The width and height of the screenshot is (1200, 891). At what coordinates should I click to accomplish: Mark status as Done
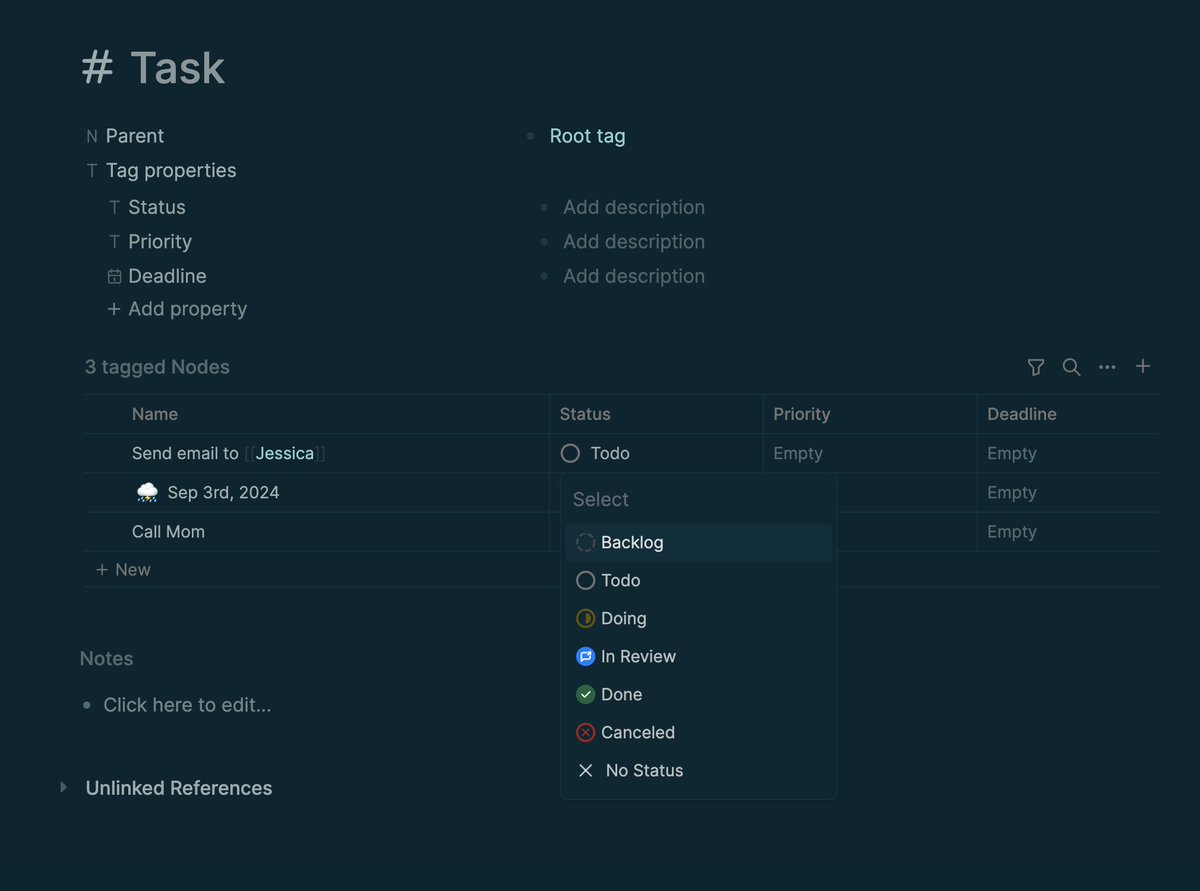698,694
